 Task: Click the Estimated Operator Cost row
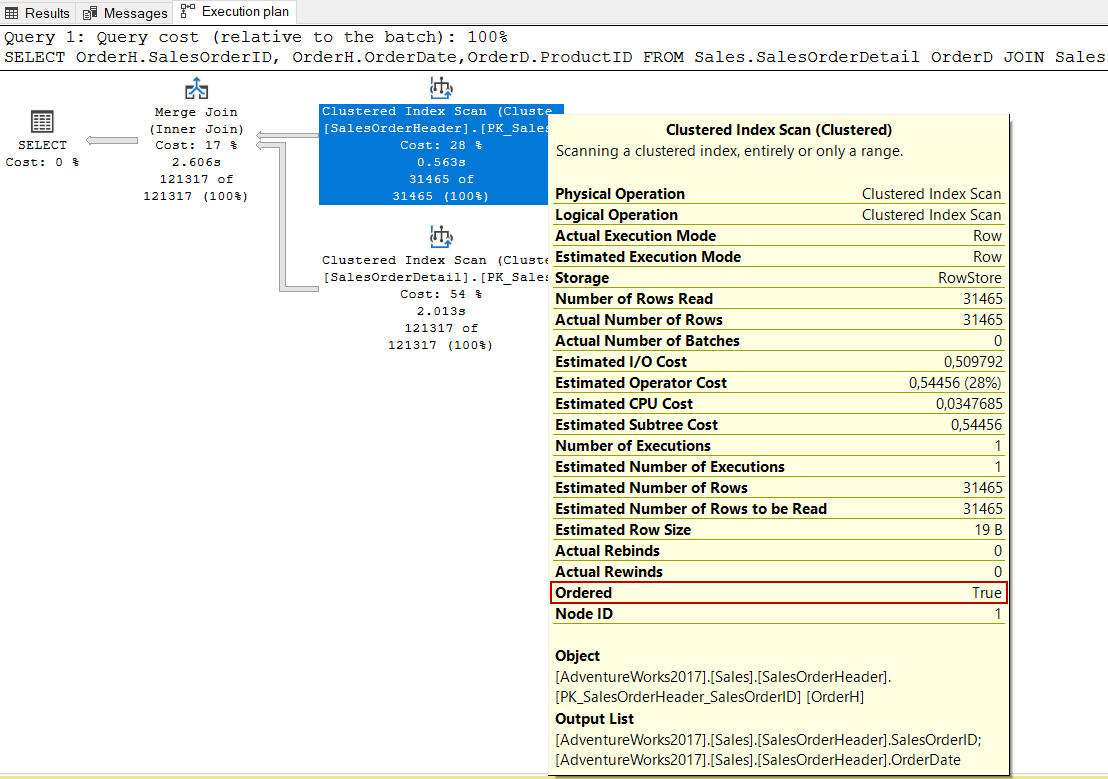(778, 382)
